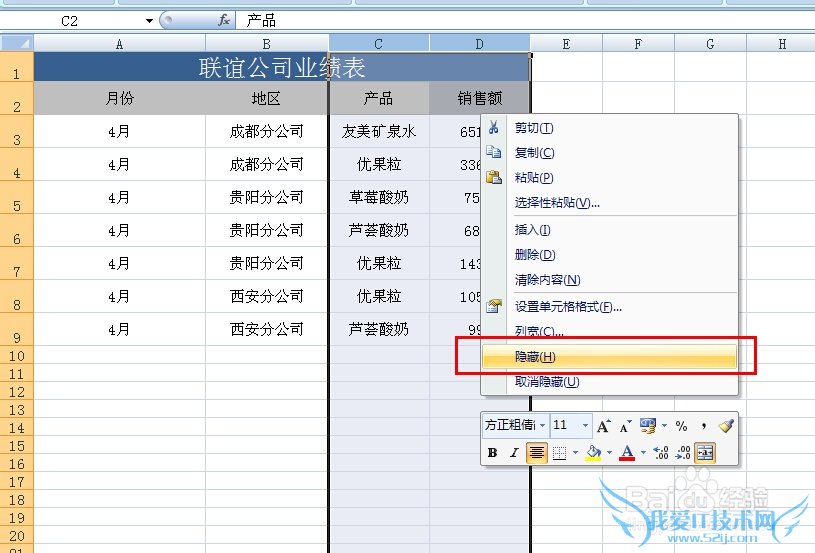The height and width of the screenshot is (553, 815).
Task: Open the font name dropdown arrow
Action: point(543,426)
